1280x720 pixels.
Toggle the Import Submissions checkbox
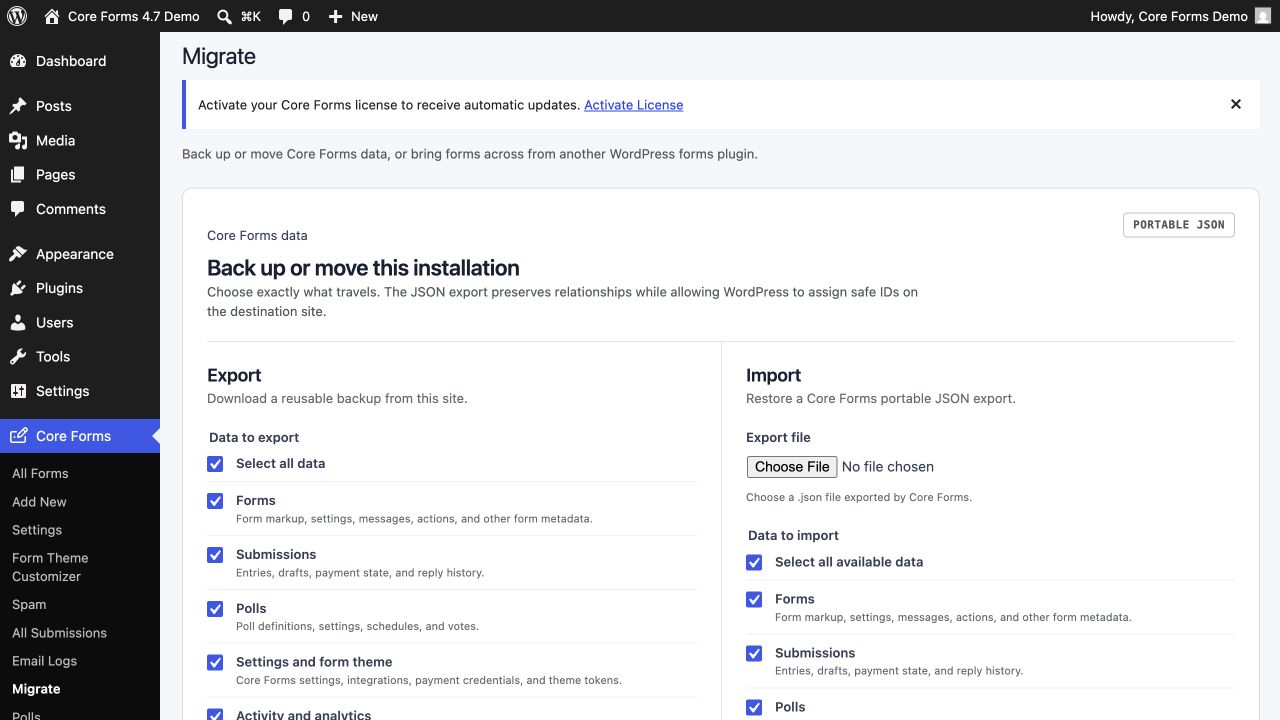tap(754, 654)
